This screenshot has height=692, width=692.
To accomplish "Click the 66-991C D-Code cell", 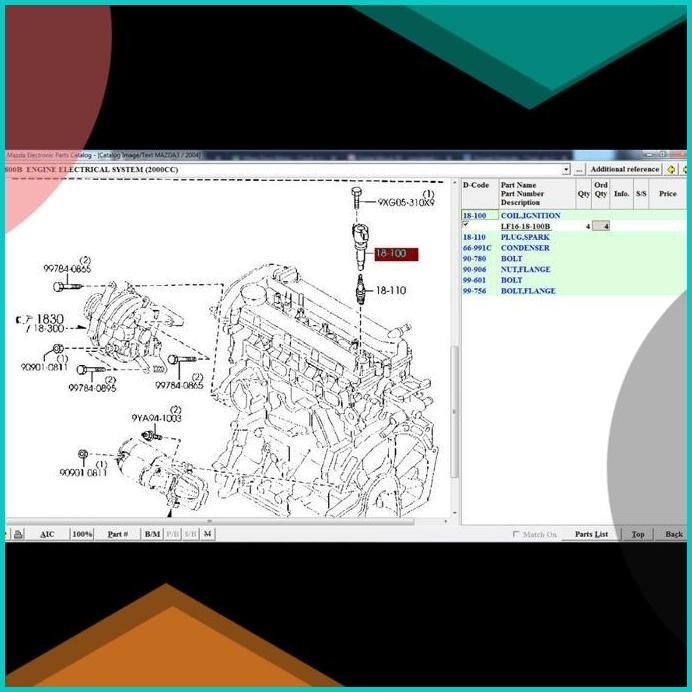I will [x=477, y=248].
